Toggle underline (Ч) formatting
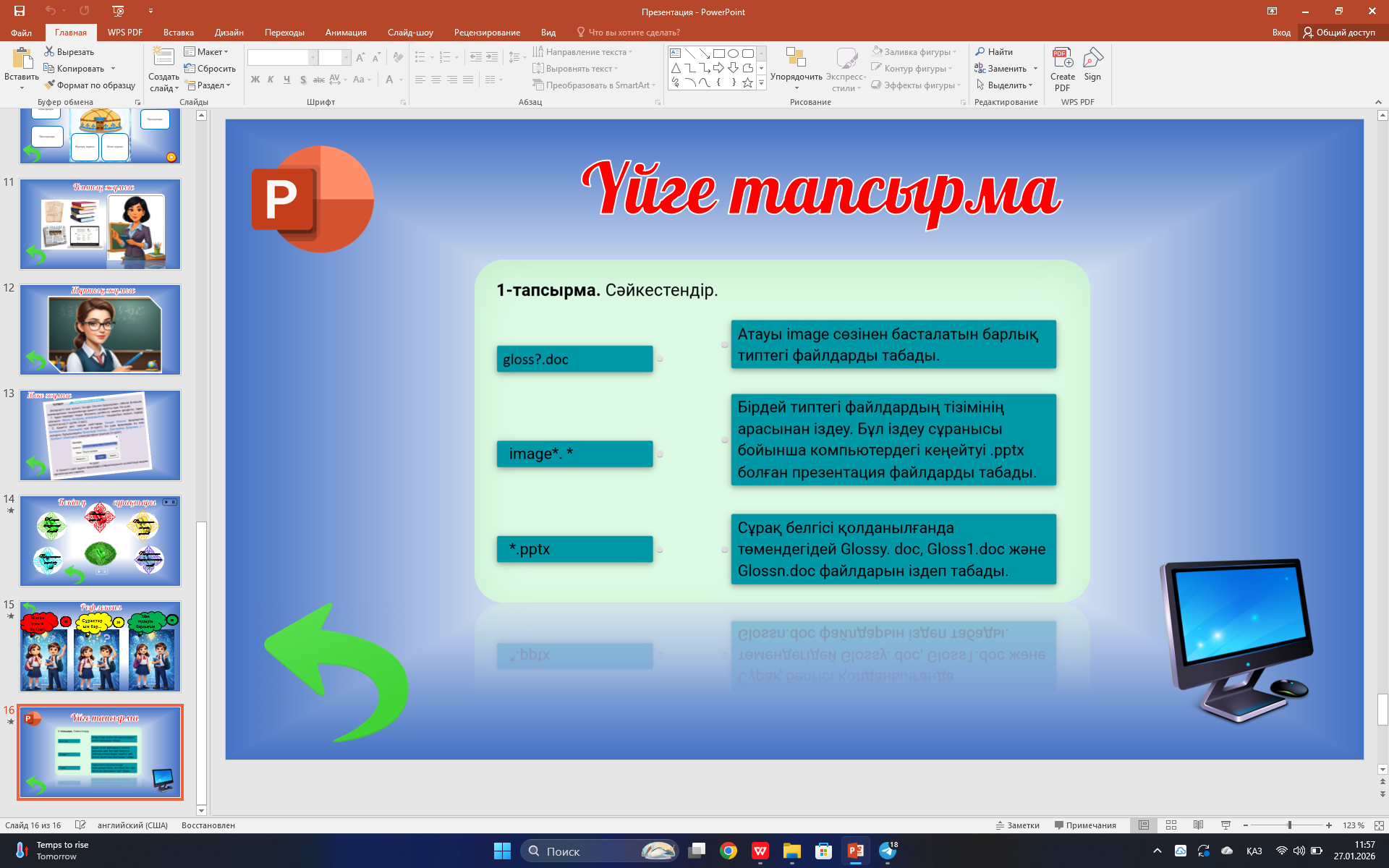 287,80
